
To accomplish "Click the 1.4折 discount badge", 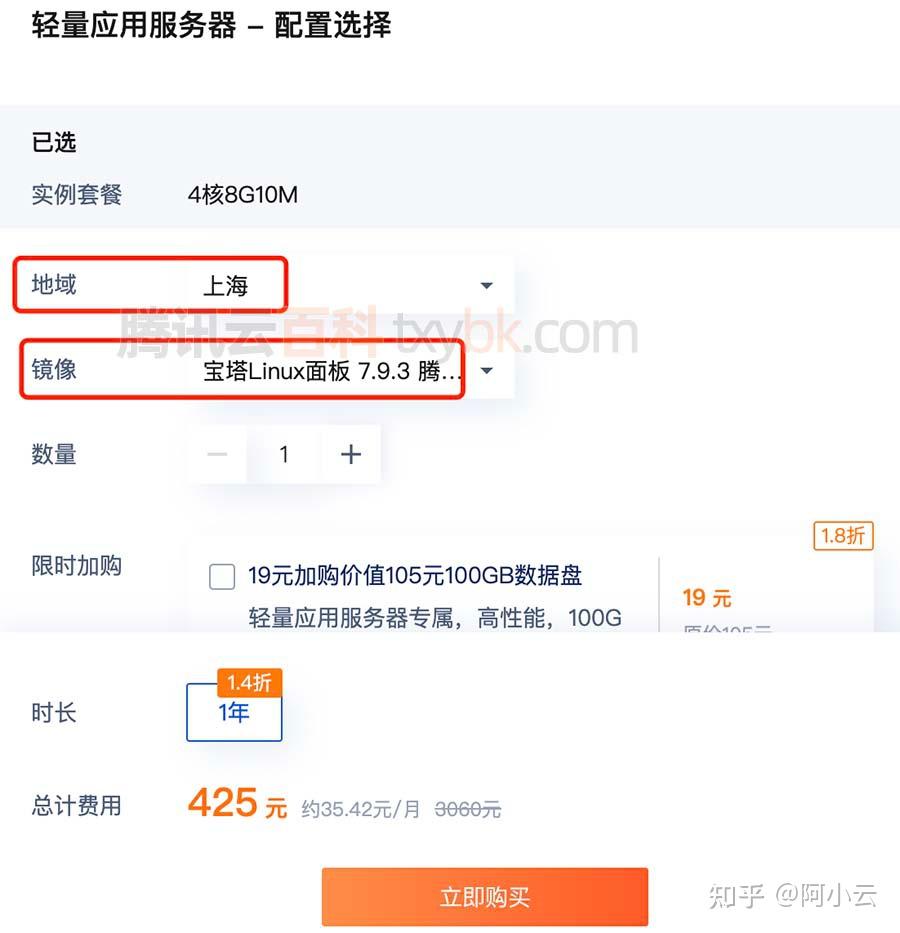I will coord(249,683).
